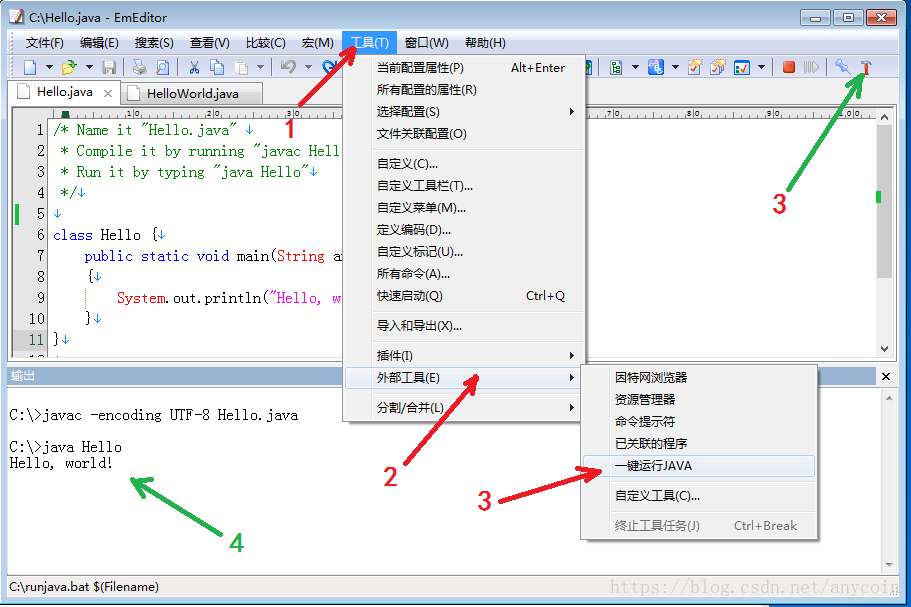This screenshot has height=607, width=911.
Task: Close the 输出 output panel
Action: 885,376
